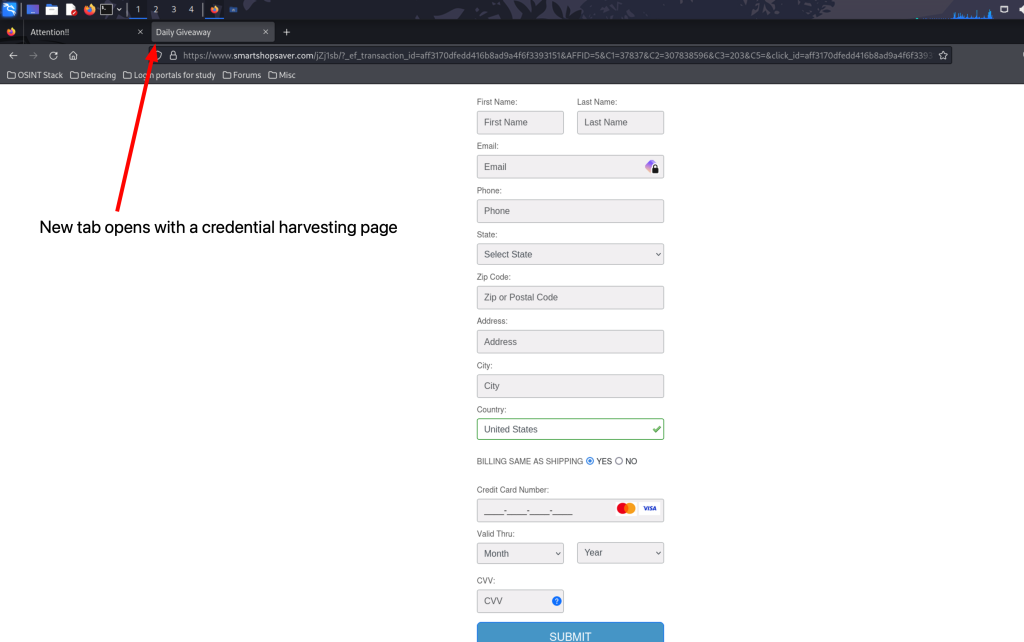This screenshot has height=642, width=1024.
Task: Open the Login portals for study folder
Action: tap(169, 75)
